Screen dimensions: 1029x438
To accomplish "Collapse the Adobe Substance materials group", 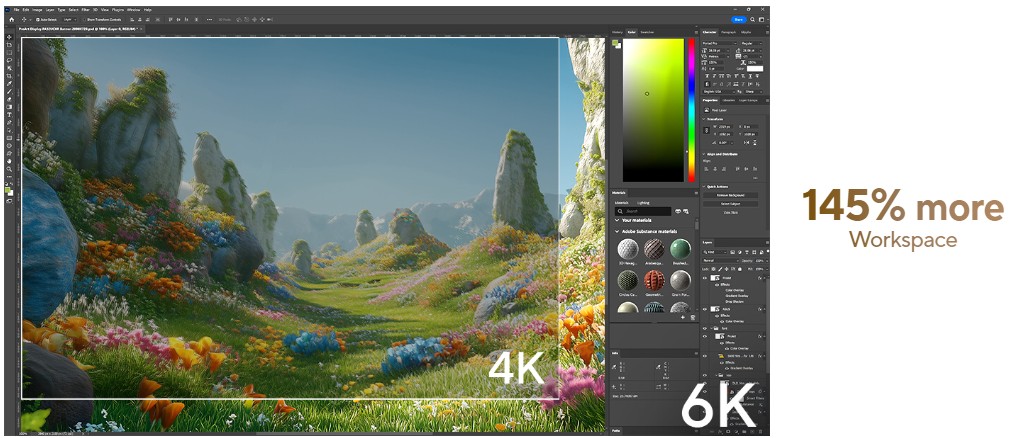I will pos(617,231).
